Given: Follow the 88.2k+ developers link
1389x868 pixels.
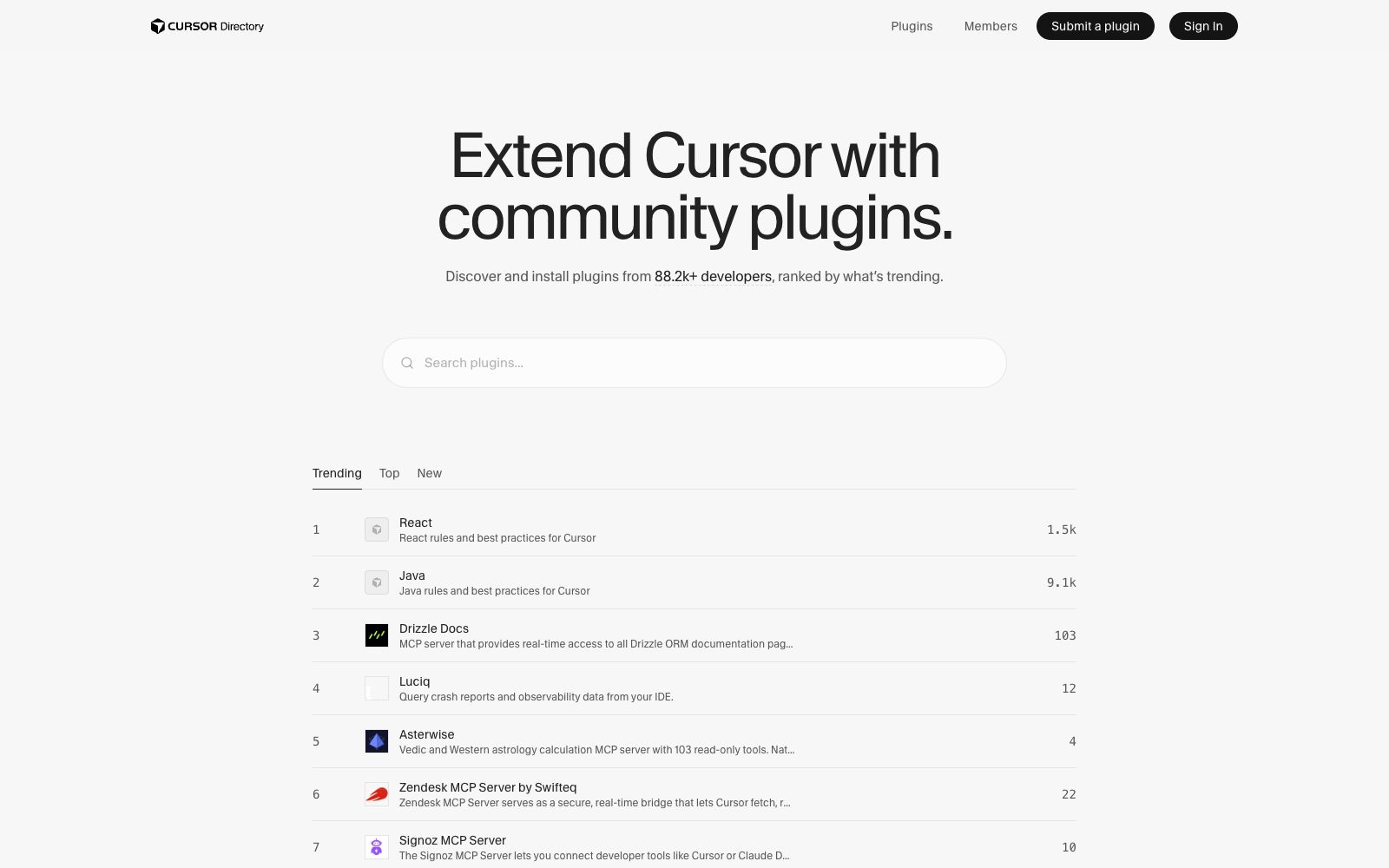Looking at the screenshot, I should pyautogui.click(x=713, y=276).
